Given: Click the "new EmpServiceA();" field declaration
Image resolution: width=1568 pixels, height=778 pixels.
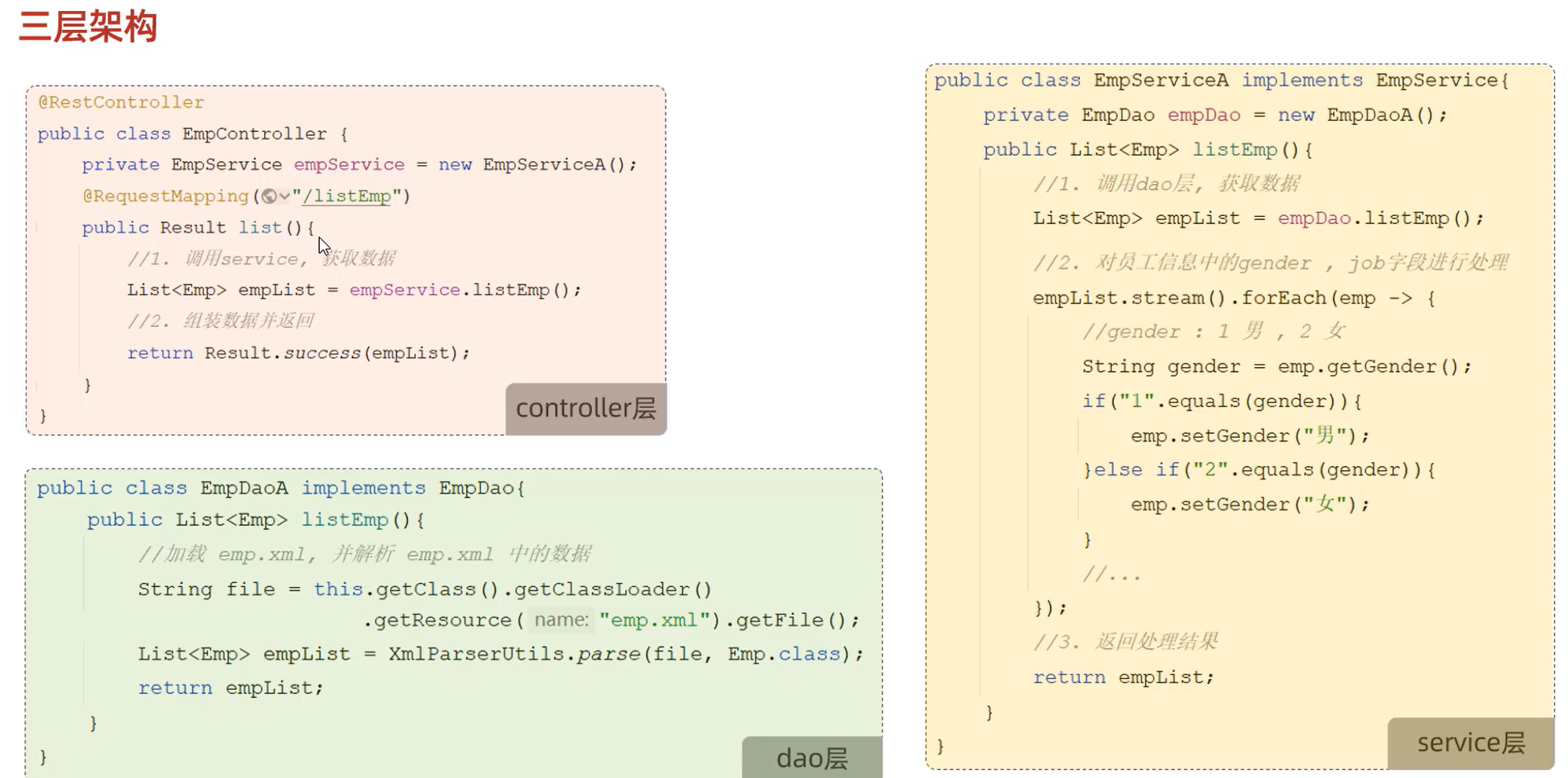Looking at the screenshot, I should click(x=359, y=164).
